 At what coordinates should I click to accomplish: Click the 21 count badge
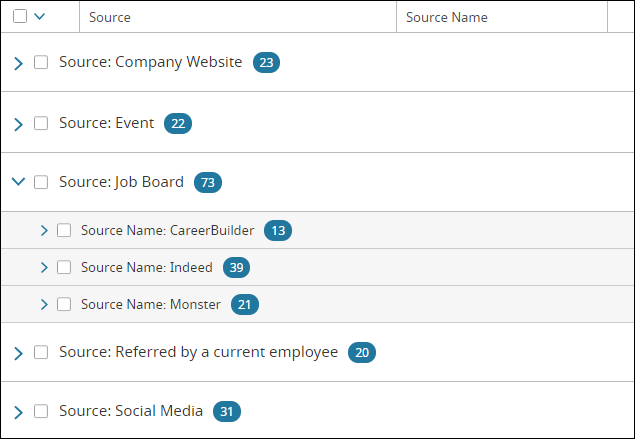tap(245, 304)
